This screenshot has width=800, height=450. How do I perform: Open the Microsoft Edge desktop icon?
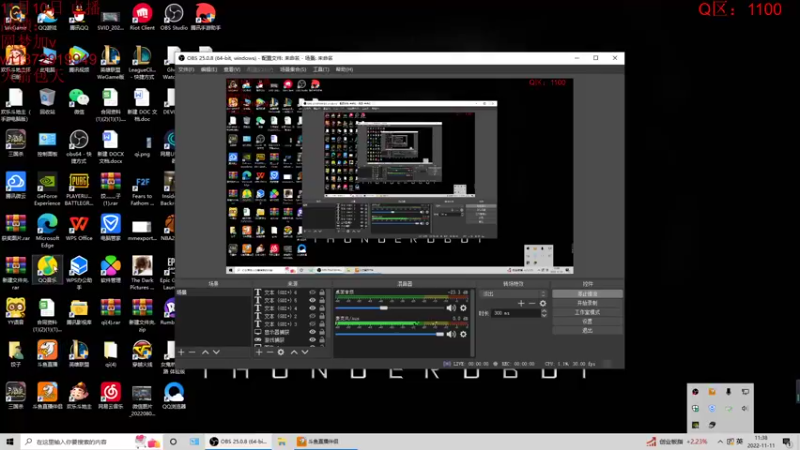coord(47,224)
